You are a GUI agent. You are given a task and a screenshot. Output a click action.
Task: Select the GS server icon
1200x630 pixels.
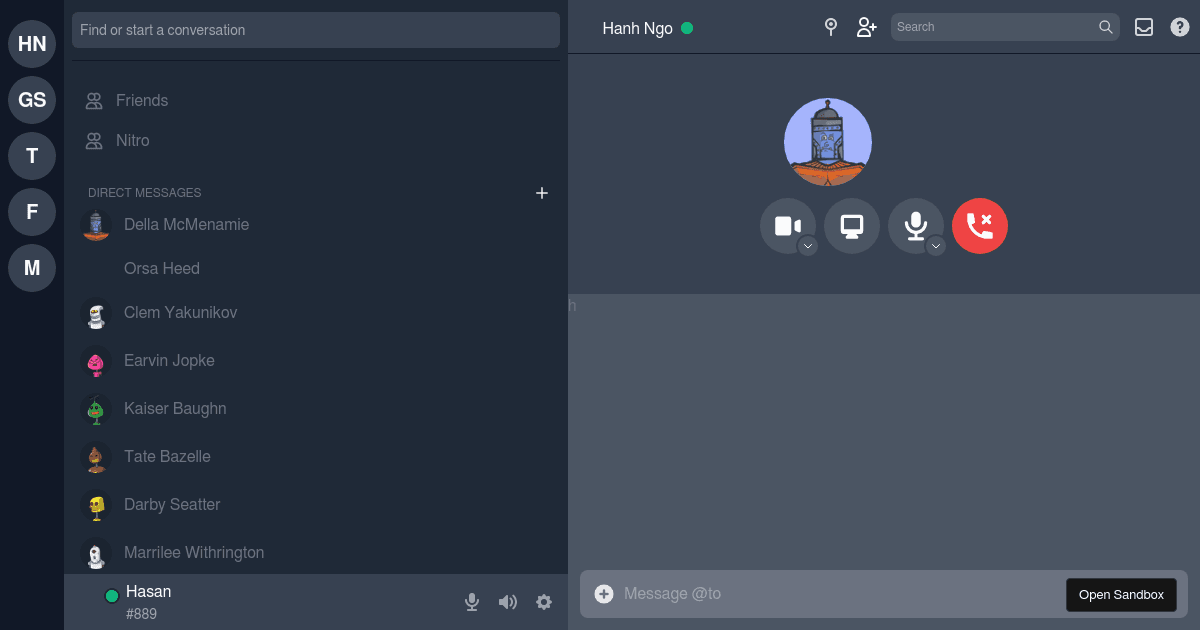[x=31, y=100]
